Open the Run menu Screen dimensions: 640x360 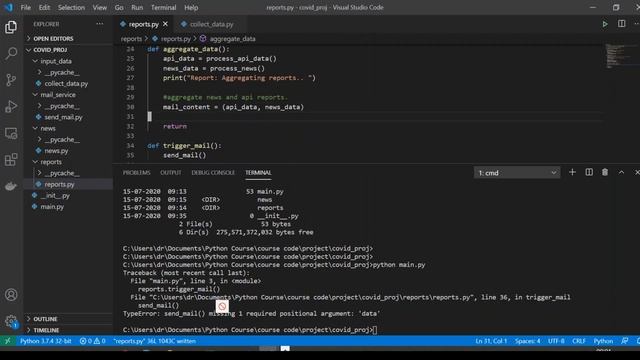(137, 7)
